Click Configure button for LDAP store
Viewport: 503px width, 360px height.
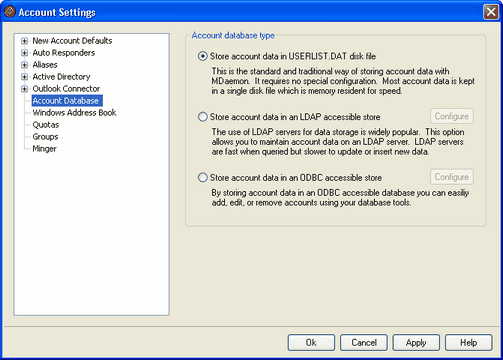[452, 116]
